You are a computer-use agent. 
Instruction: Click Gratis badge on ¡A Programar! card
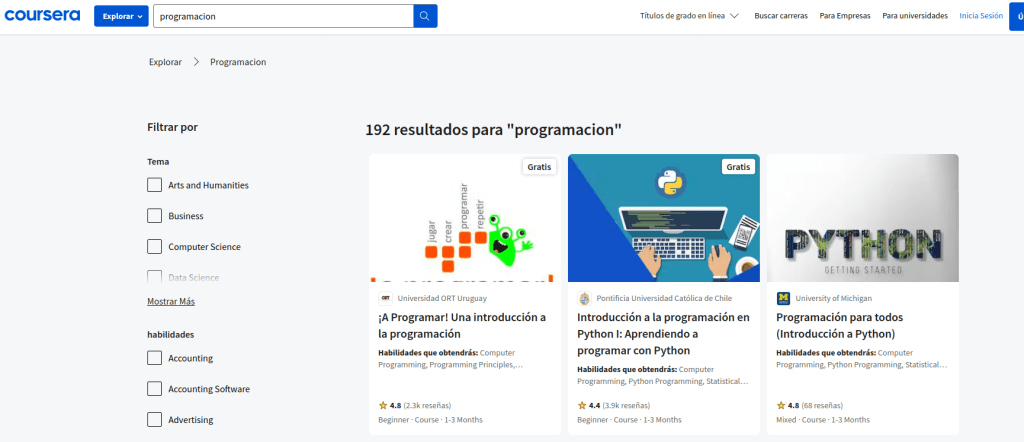coord(539,167)
